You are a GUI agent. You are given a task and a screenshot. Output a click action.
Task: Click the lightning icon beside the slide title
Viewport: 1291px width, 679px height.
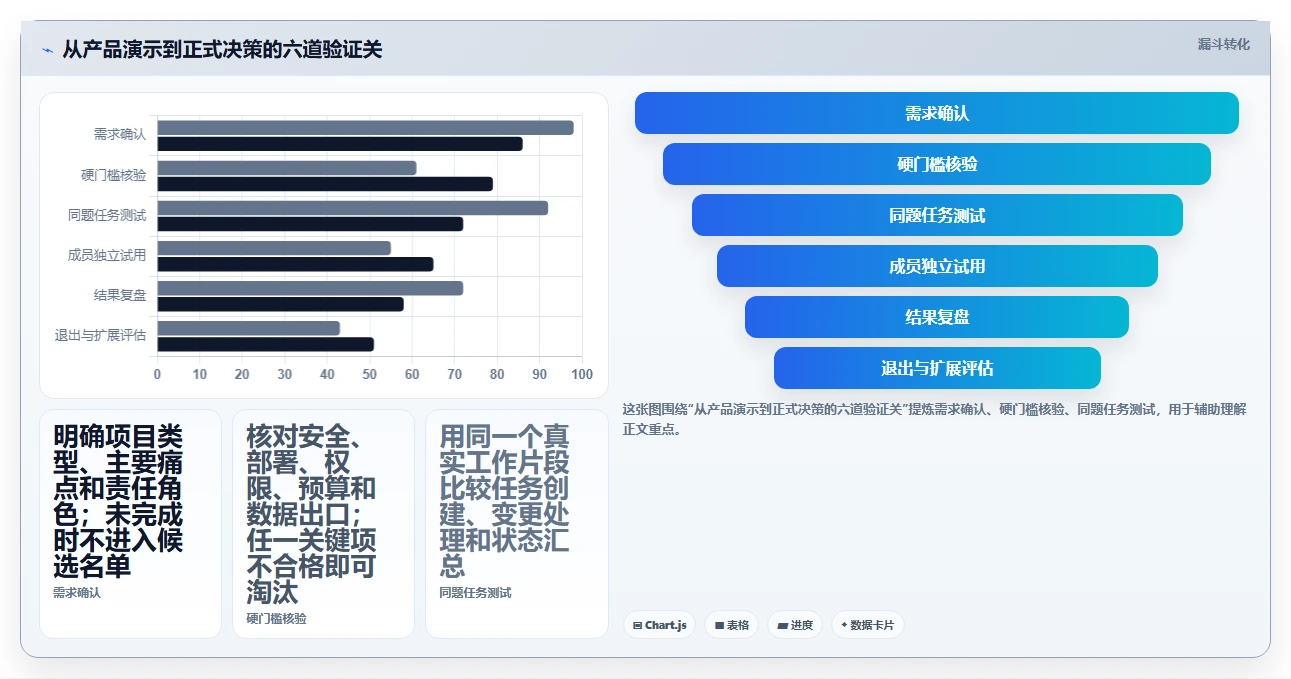point(48,50)
